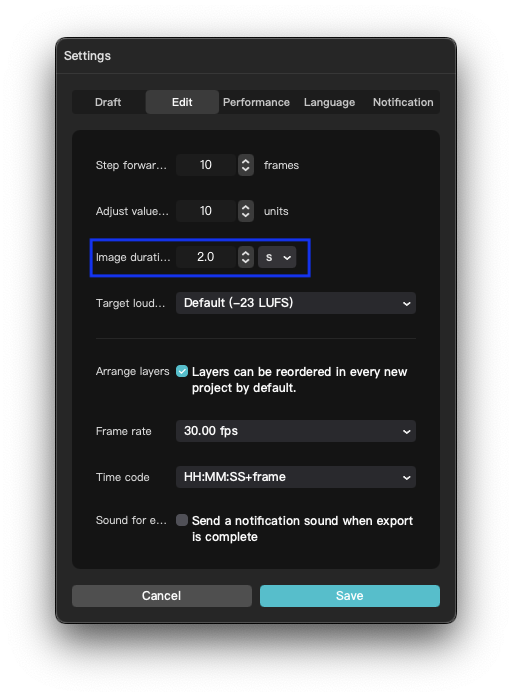Uncheck the Arrange layers checkbox

point(182,371)
